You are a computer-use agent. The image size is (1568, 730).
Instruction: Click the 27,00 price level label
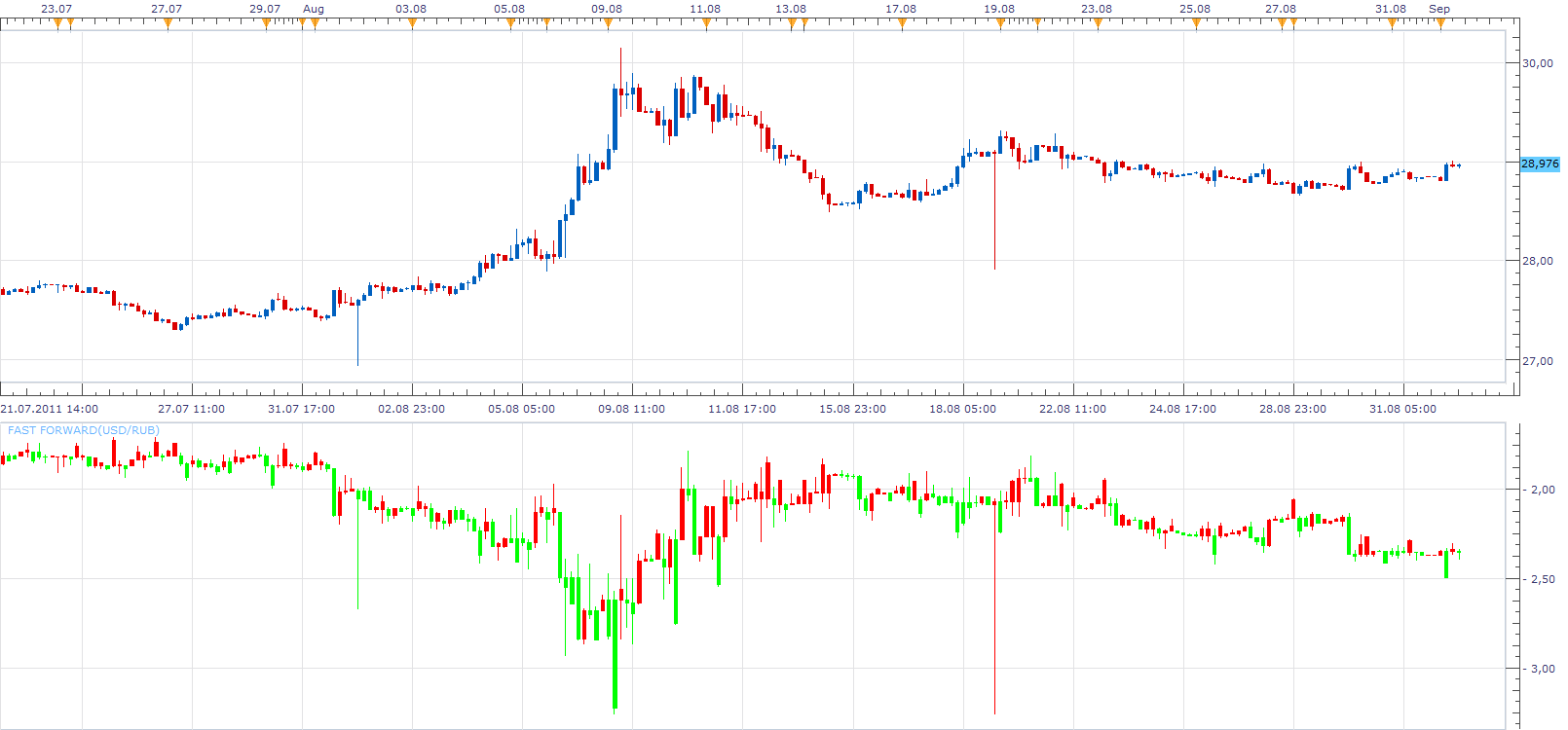1538,361
